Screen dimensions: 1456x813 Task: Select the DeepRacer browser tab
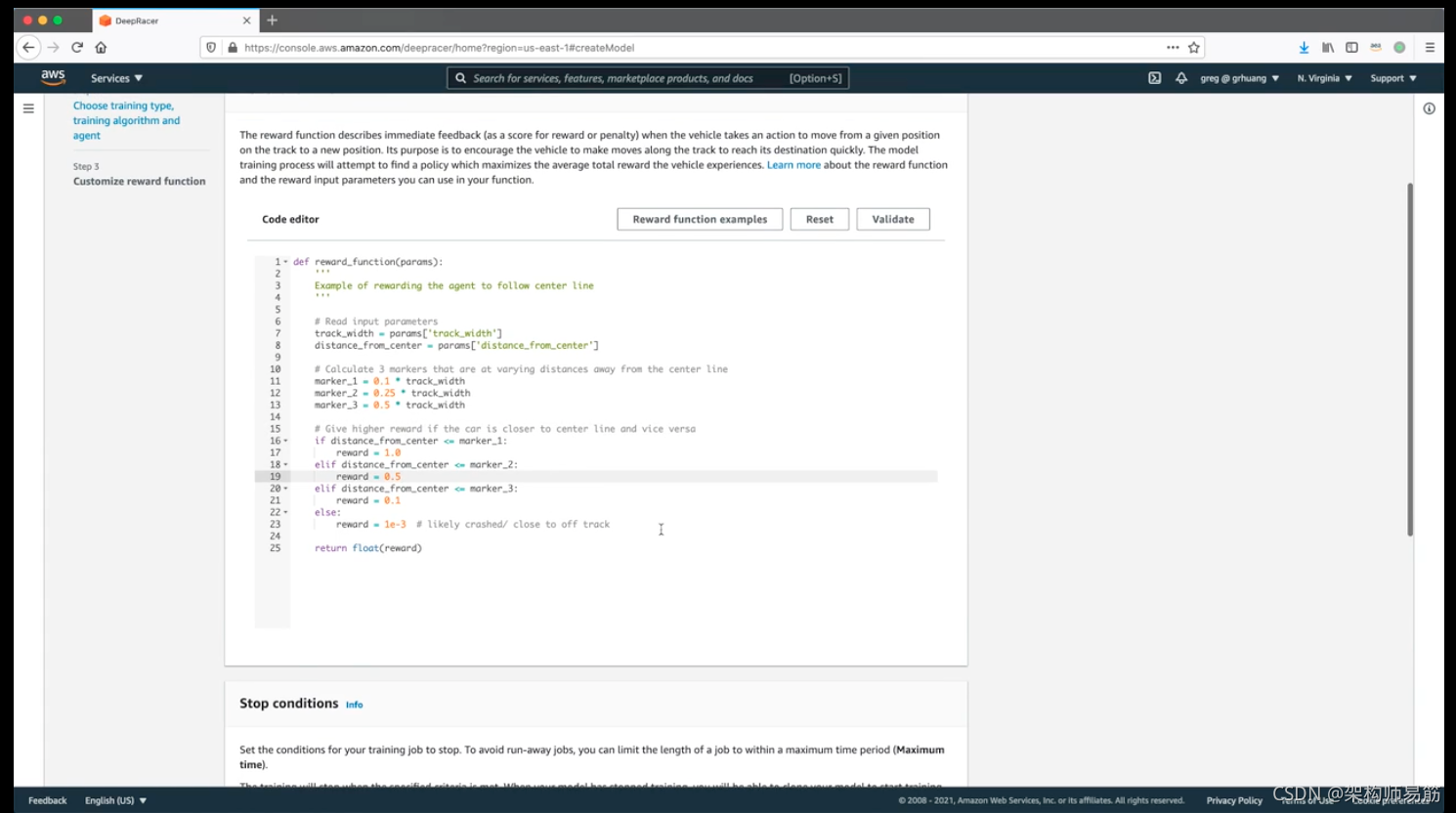(x=174, y=21)
